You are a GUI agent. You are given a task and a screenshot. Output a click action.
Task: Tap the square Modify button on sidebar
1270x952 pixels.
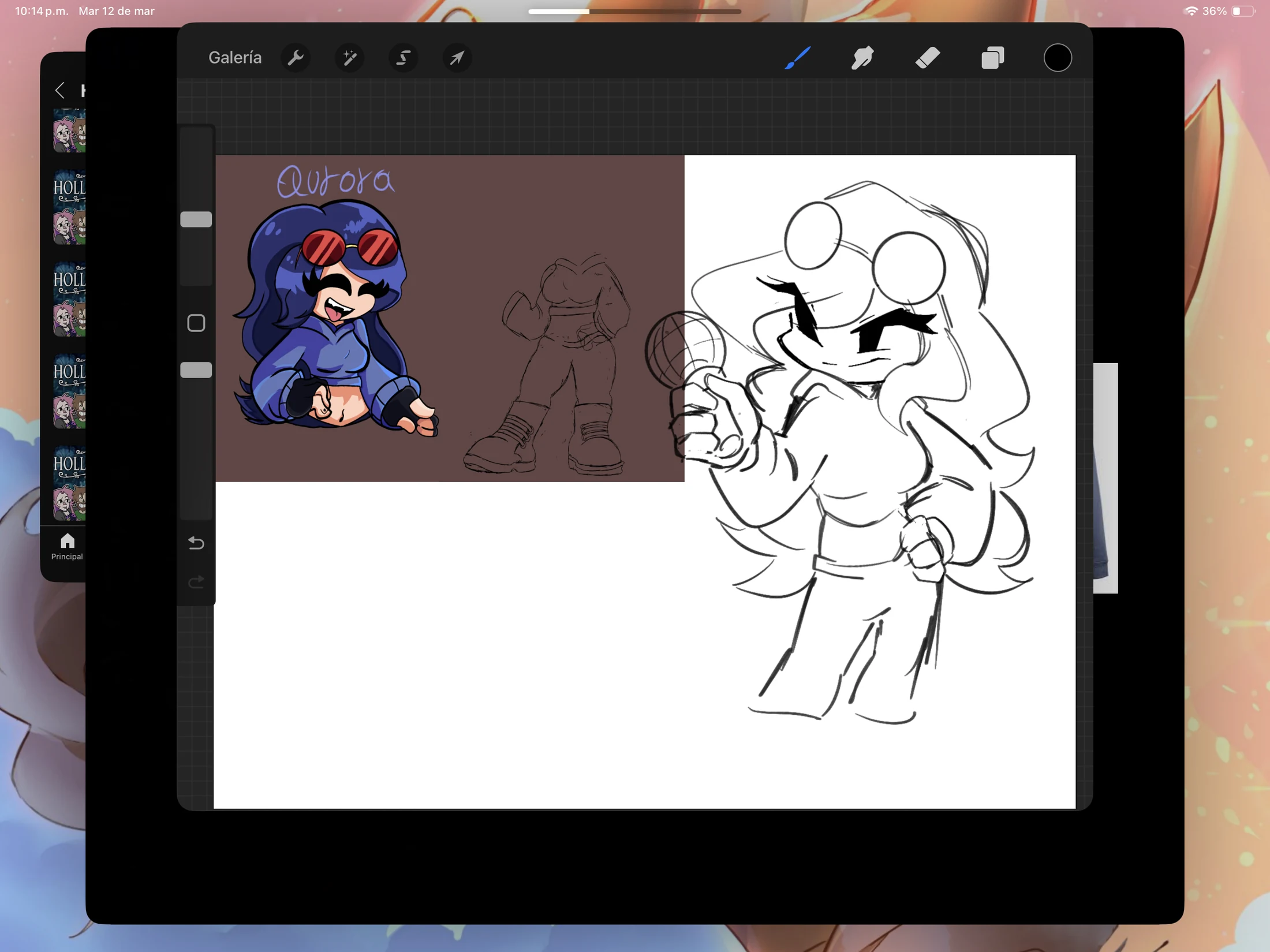click(196, 323)
